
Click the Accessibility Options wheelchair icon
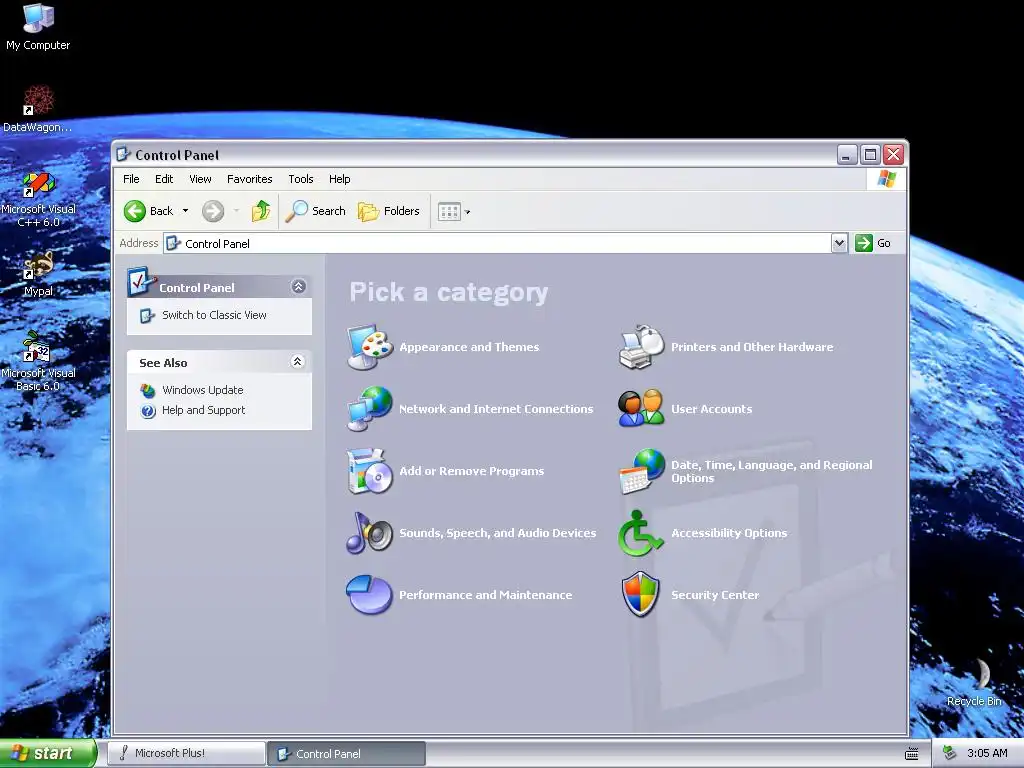click(x=640, y=533)
